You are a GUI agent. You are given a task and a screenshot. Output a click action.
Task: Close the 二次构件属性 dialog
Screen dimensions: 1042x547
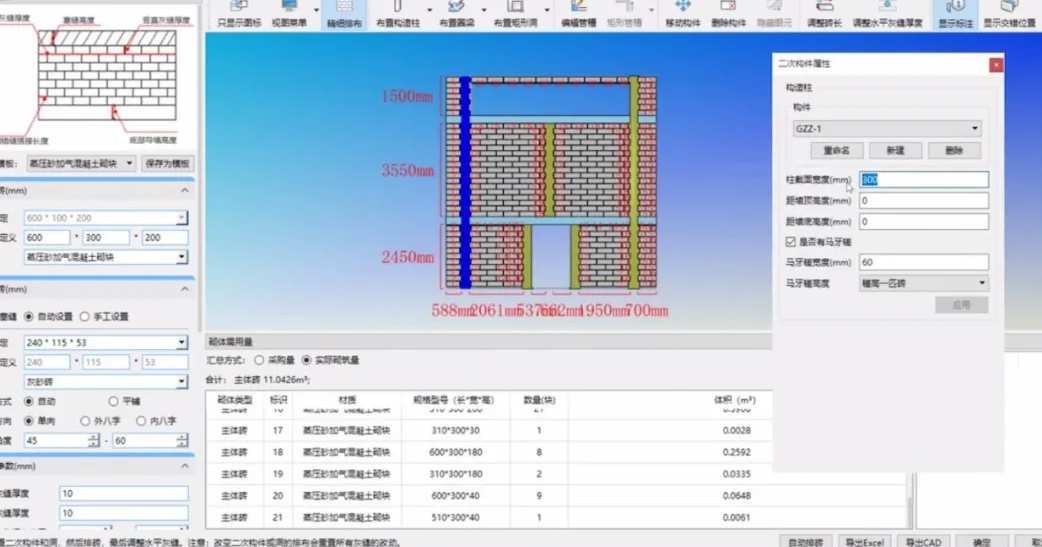point(995,64)
